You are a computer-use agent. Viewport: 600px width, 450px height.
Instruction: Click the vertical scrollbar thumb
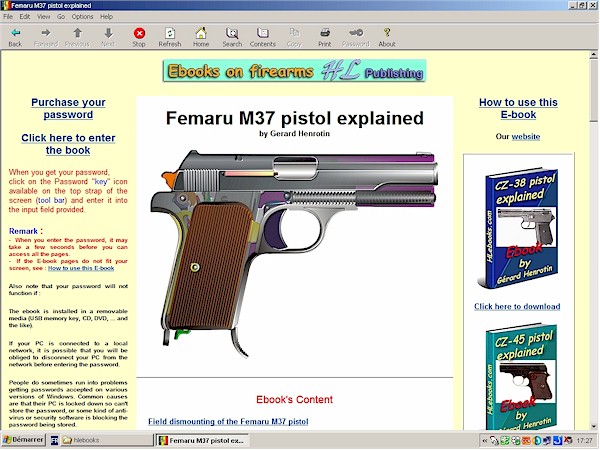click(x=593, y=91)
